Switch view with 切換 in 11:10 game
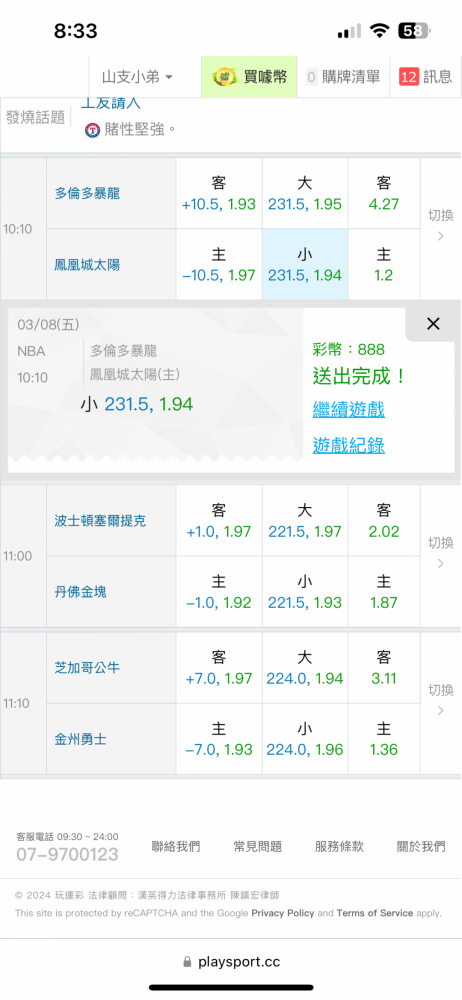 coord(441,700)
